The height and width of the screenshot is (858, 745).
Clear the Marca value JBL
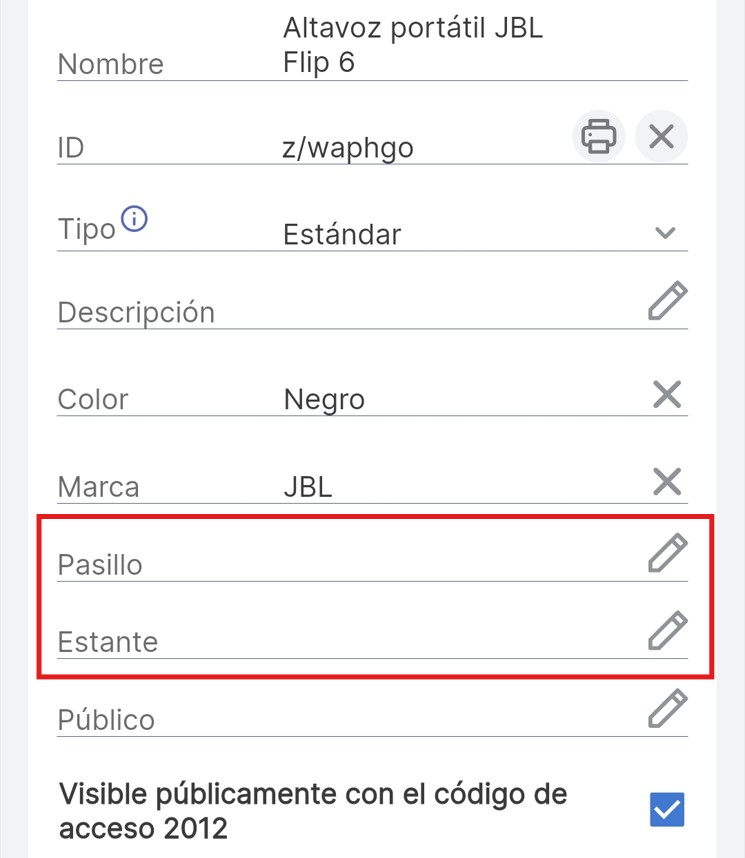pos(666,483)
